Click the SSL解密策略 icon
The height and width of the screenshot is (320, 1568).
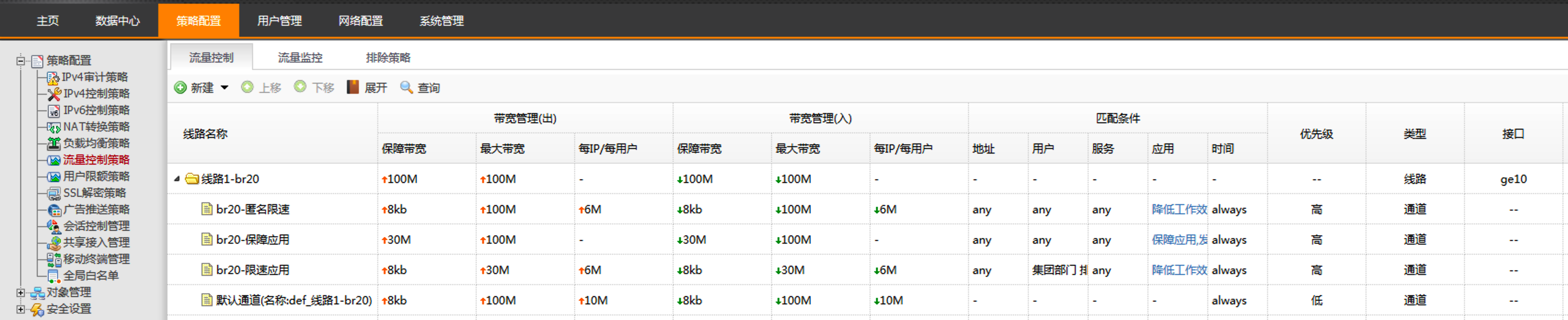[54, 194]
